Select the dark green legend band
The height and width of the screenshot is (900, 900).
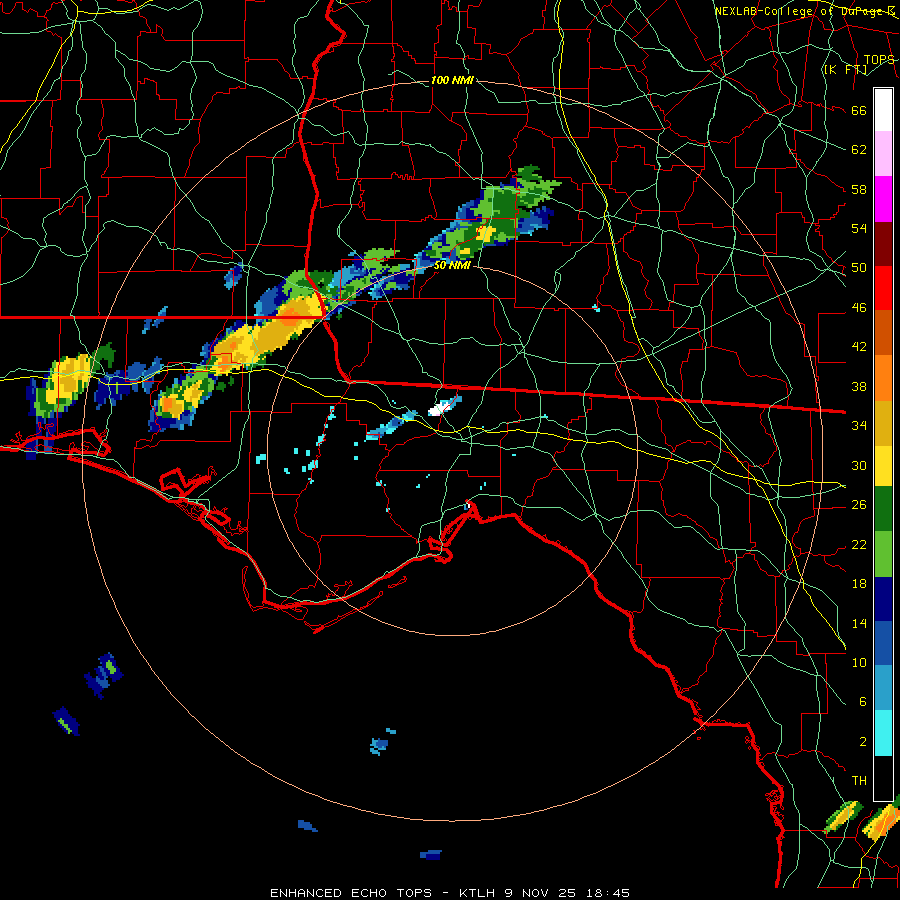pyautogui.click(x=883, y=509)
